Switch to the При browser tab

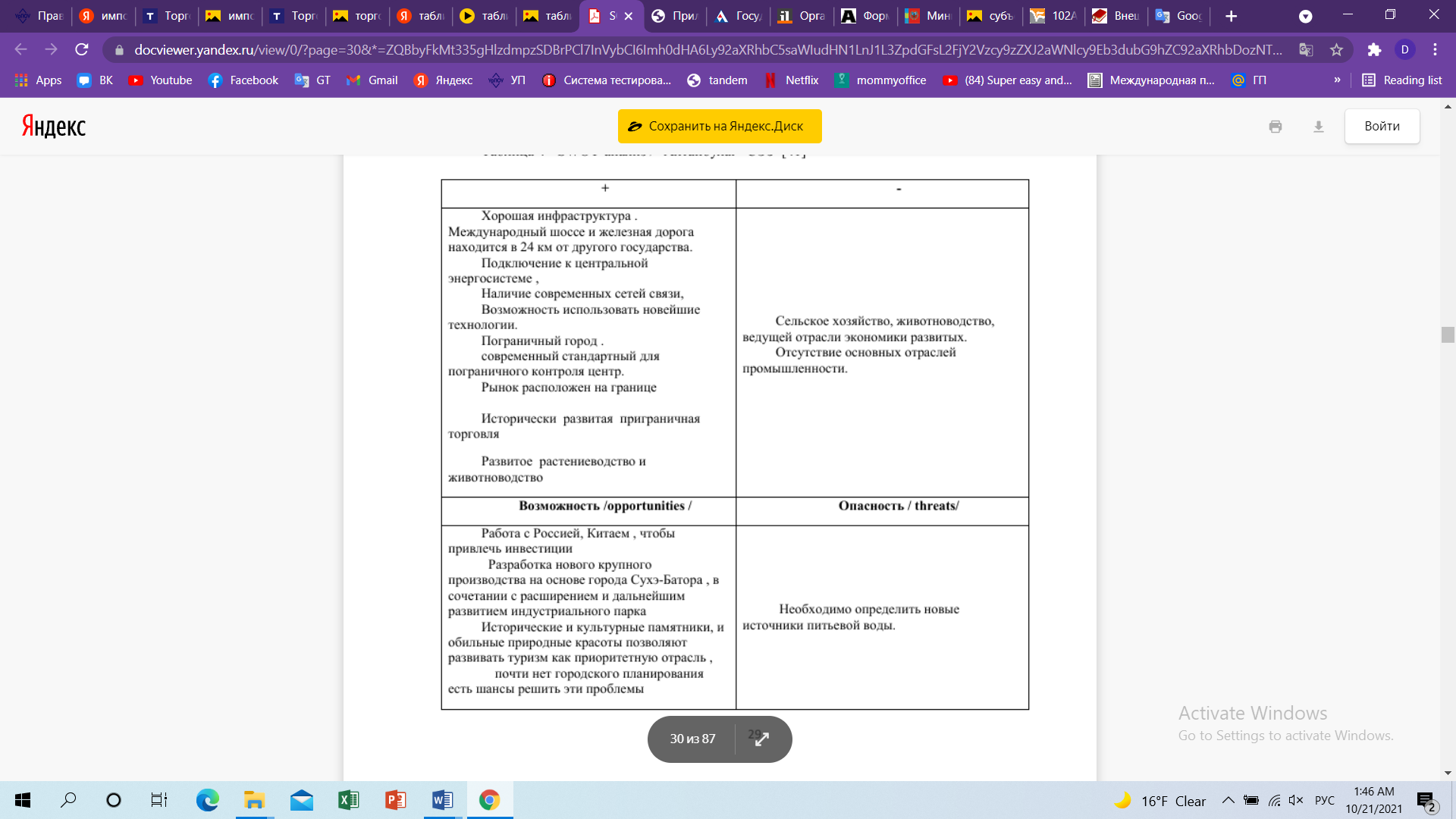pyautogui.click(x=676, y=16)
